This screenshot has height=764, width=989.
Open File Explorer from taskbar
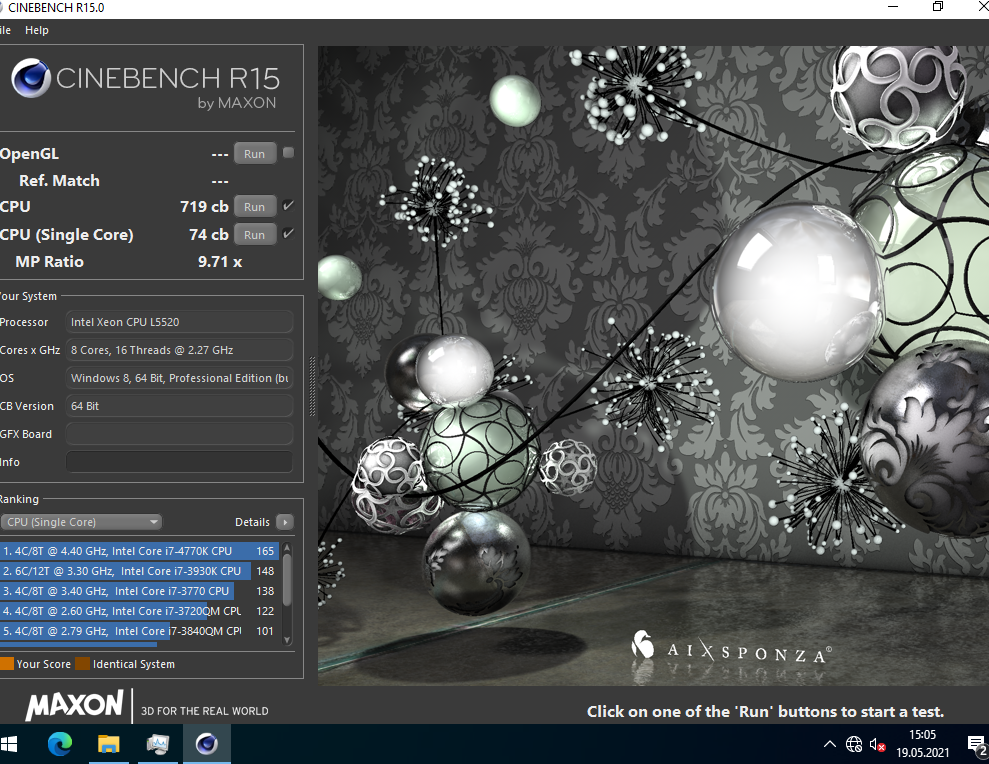[108, 744]
